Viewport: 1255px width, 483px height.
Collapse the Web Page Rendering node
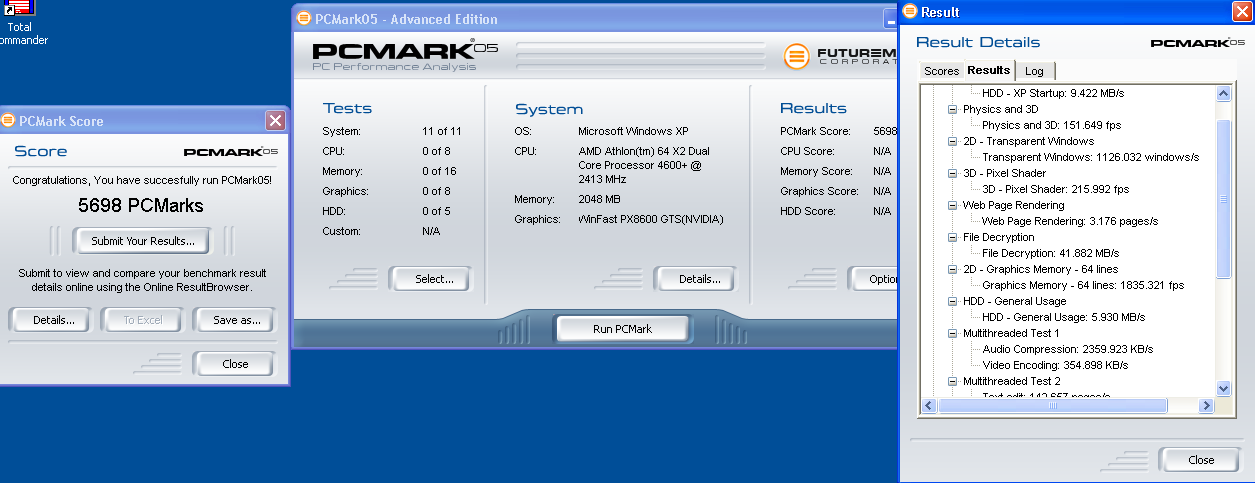click(953, 205)
